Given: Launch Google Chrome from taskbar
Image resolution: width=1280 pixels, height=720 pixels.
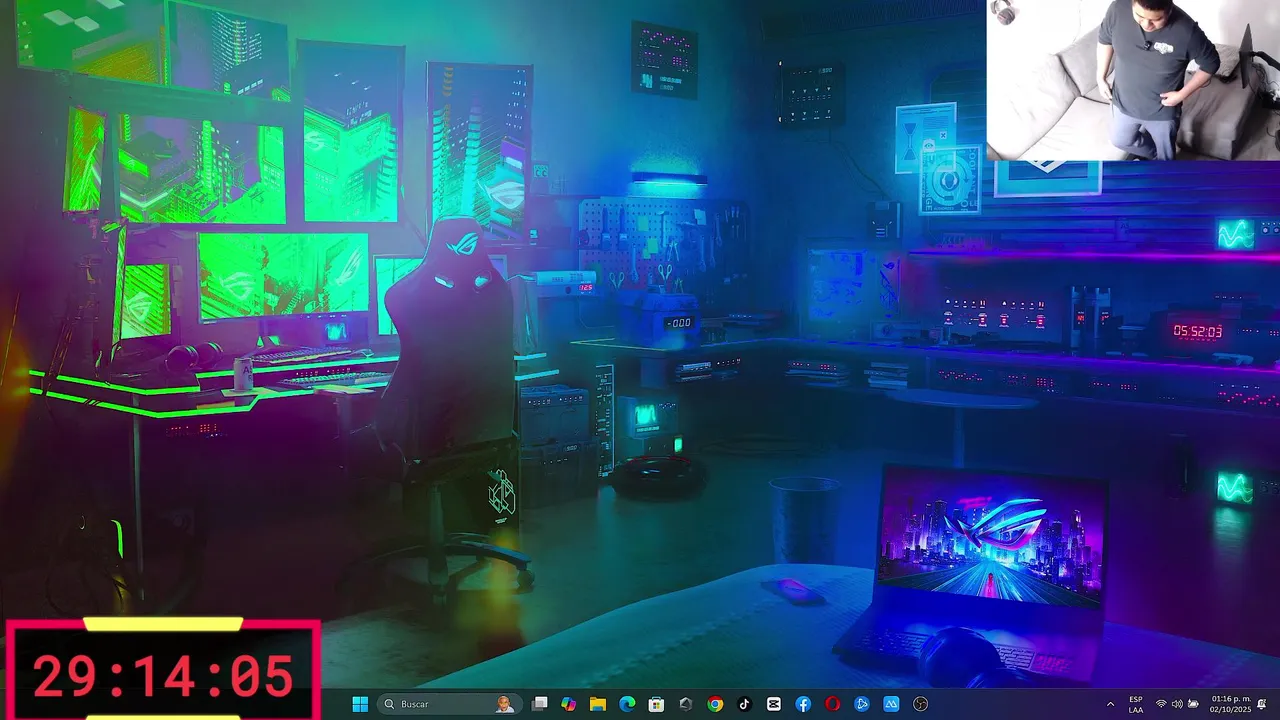Looking at the screenshot, I should [715, 704].
